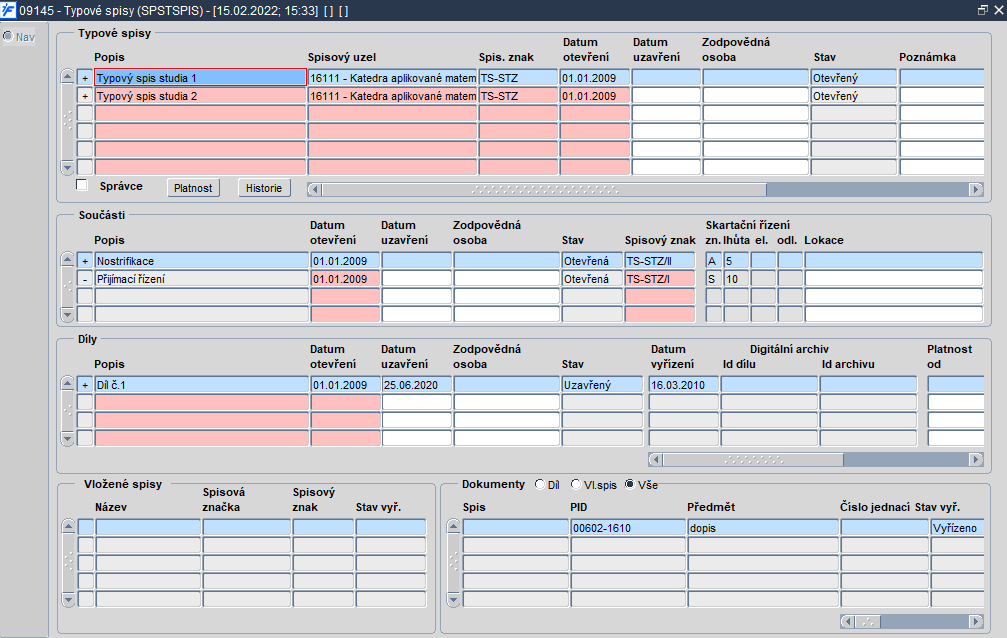Expand the Typový spis studia 1 row
Screen dimensions: 1007x638
pyautogui.click(x=85, y=78)
